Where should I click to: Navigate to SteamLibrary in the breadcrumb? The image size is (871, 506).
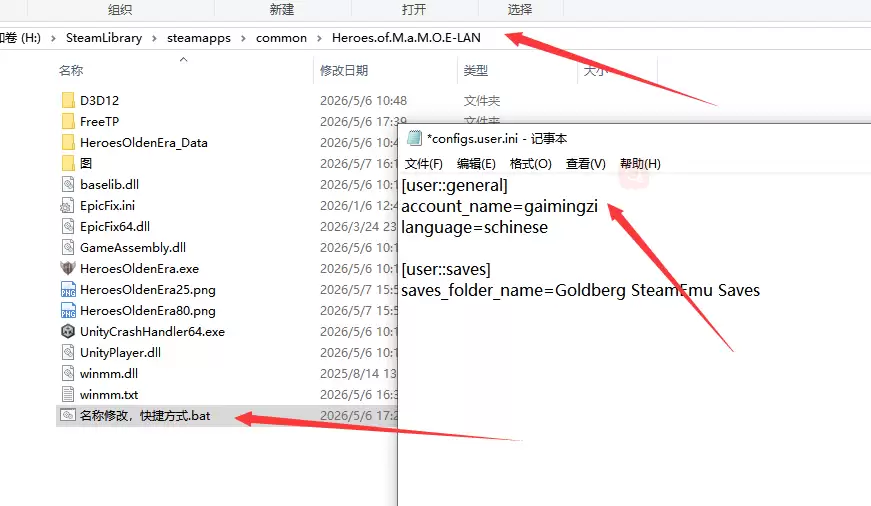click(x=104, y=38)
